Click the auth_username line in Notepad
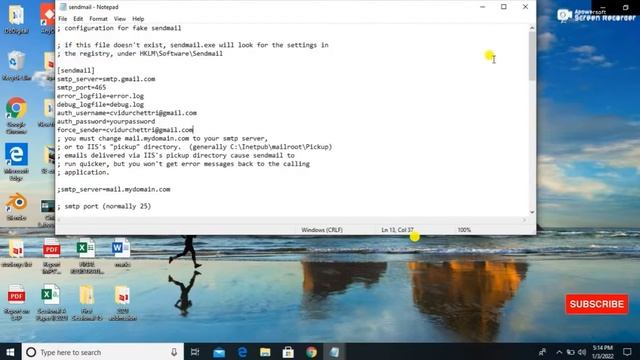The height and width of the screenshot is (360, 640). 127,113
